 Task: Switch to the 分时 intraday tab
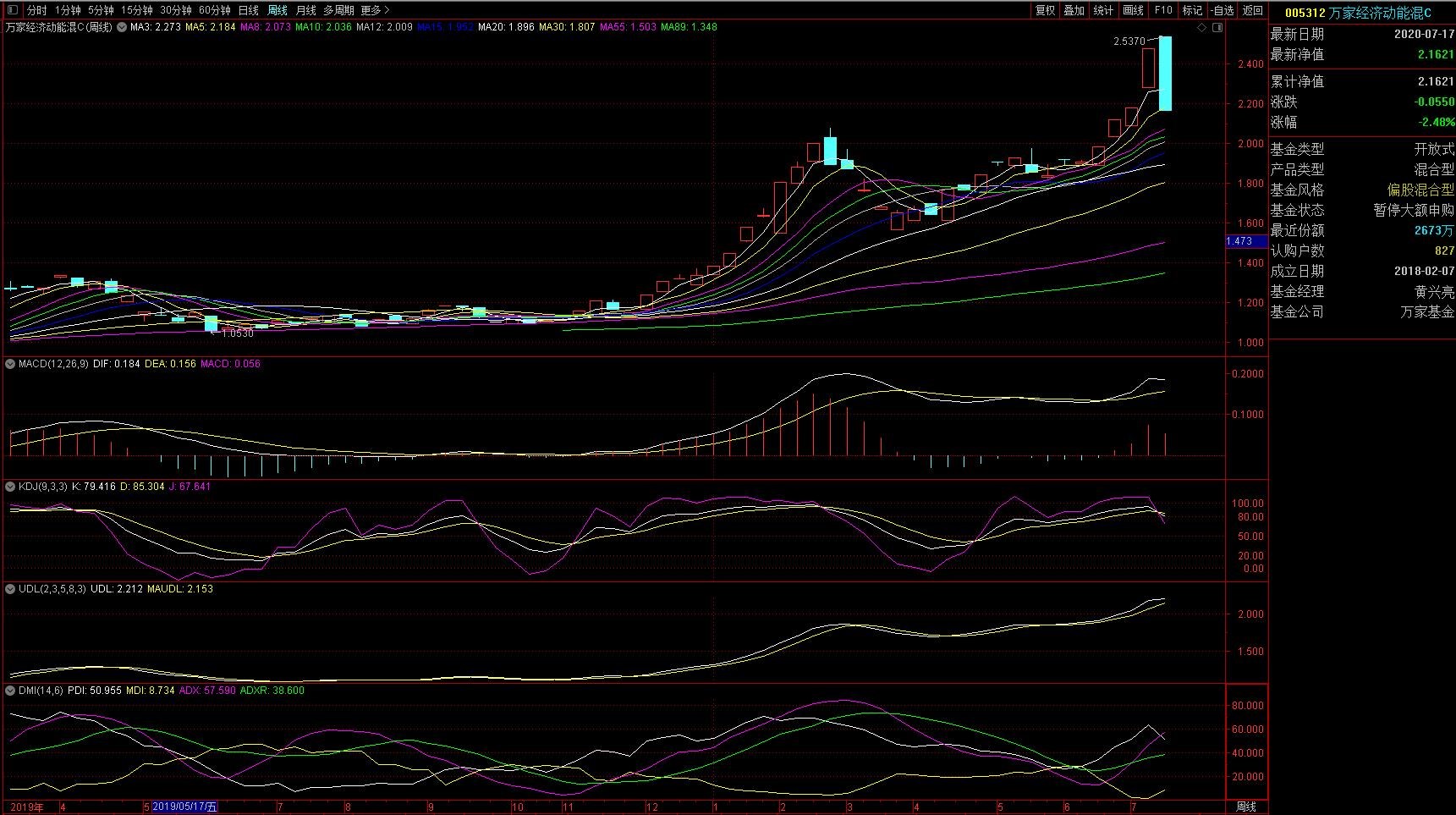pos(36,10)
